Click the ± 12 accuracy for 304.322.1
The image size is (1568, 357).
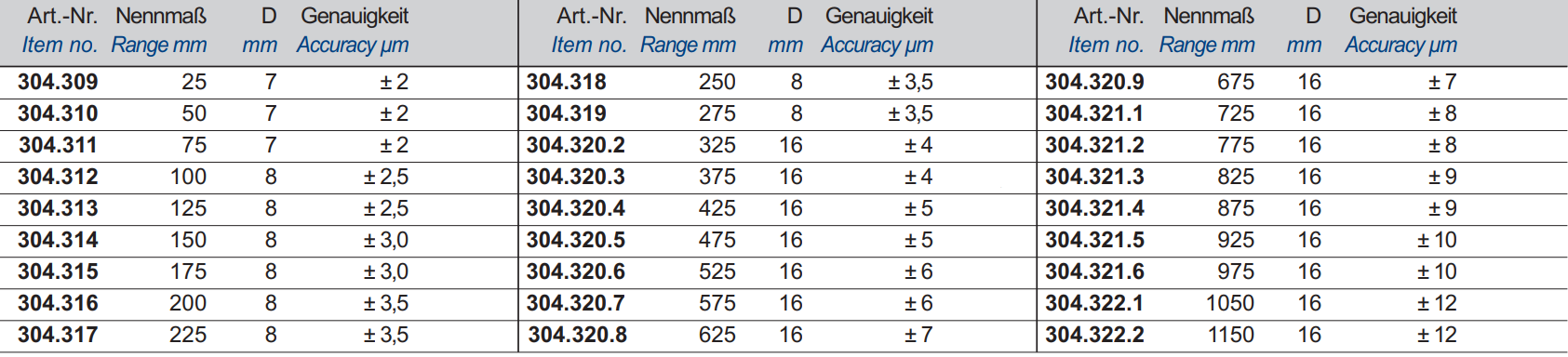[1437, 303]
